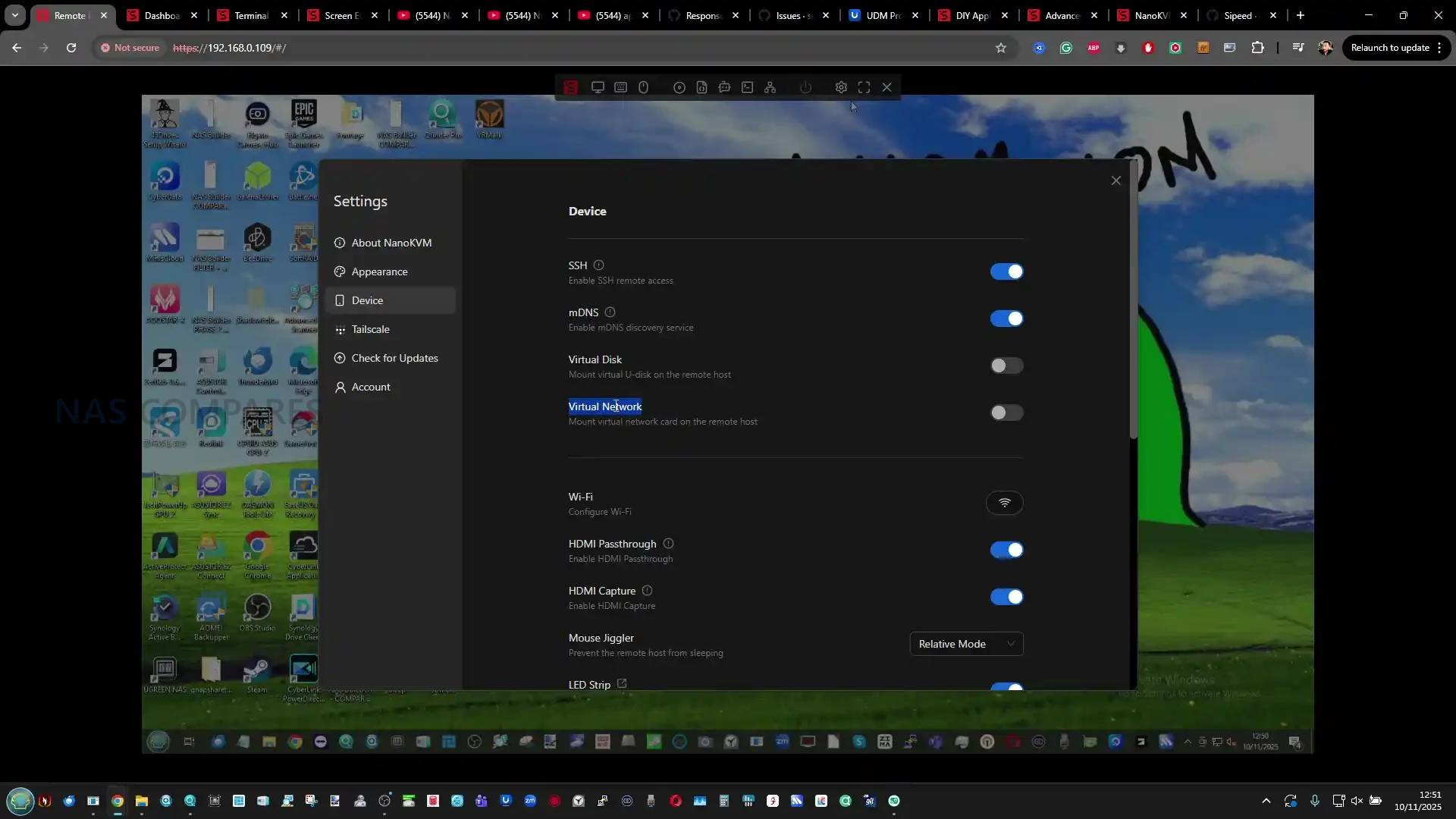Image resolution: width=1456 pixels, height=819 pixels.
Task: Open the NanoKVM screen settings monitor icon
Action: tap(598, 87)
